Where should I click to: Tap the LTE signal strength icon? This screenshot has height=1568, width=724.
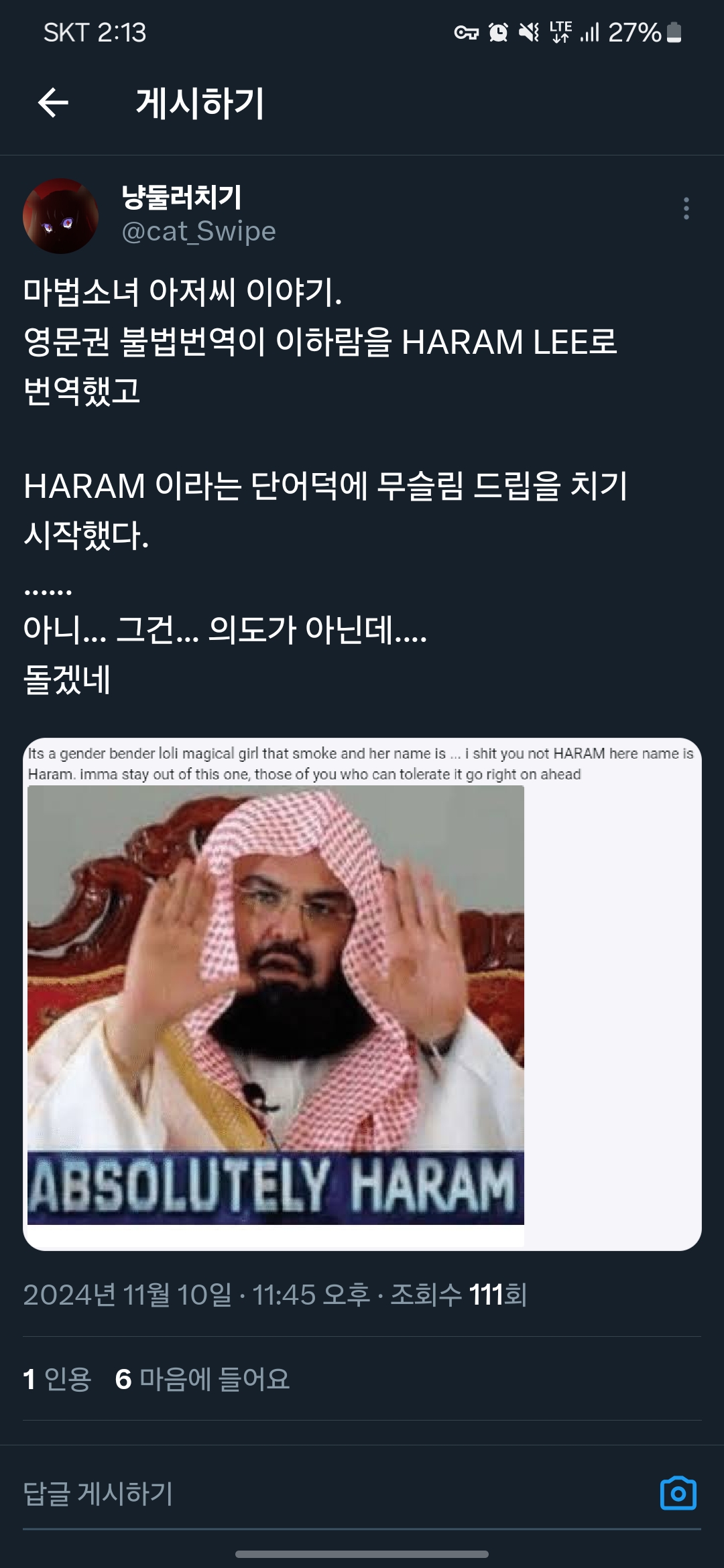pos(590,32)
